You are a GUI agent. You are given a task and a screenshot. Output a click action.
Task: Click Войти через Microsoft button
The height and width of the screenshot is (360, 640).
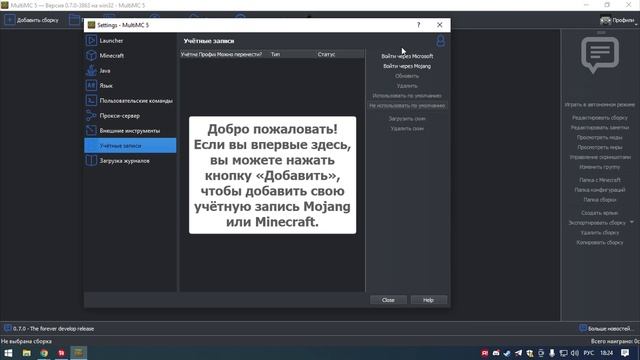click(x=407, y=56)
